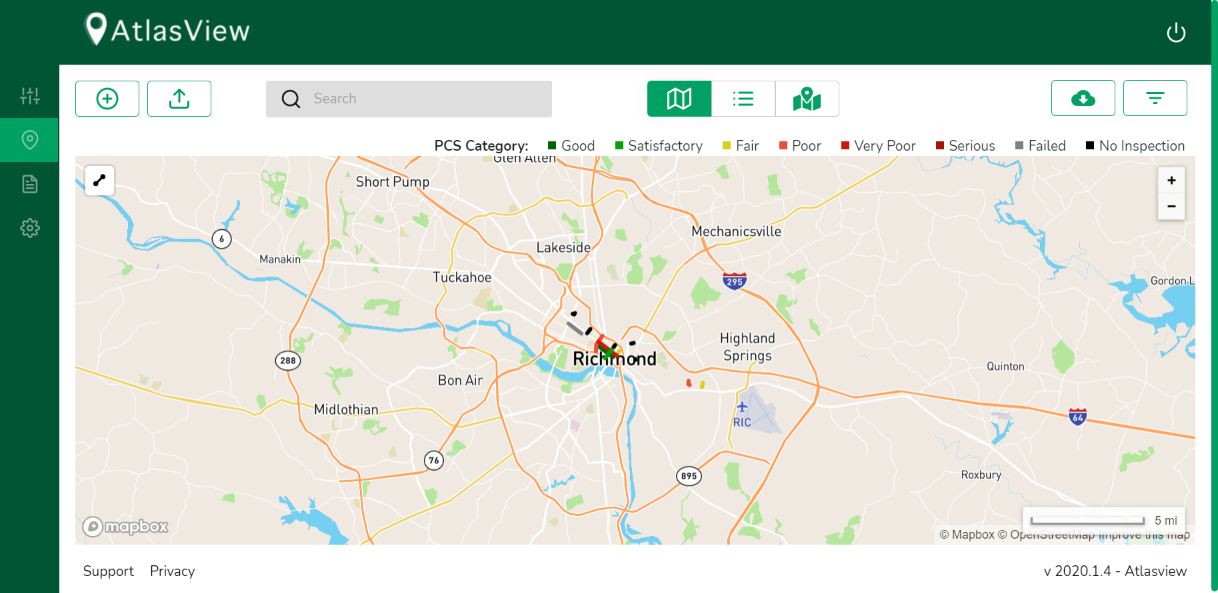Click the Midlothian map label
The image size is (1218, 593).
point(346,409)
